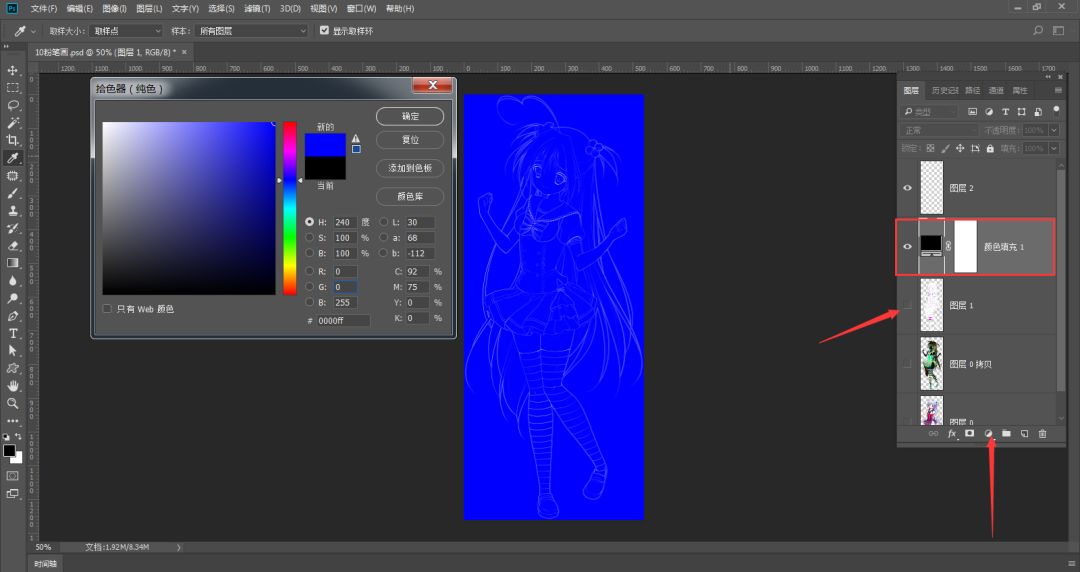This screenshot has height=572, width=1080.
Task: Open the 图像(I) menu
Action: (114, 9)
